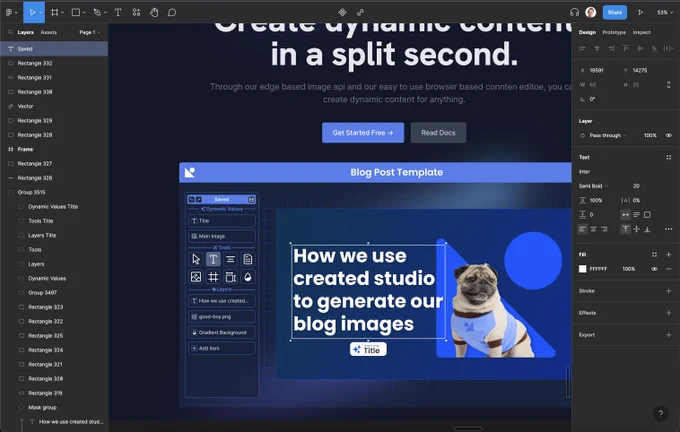Select the Hand tool

click(154, 13)
